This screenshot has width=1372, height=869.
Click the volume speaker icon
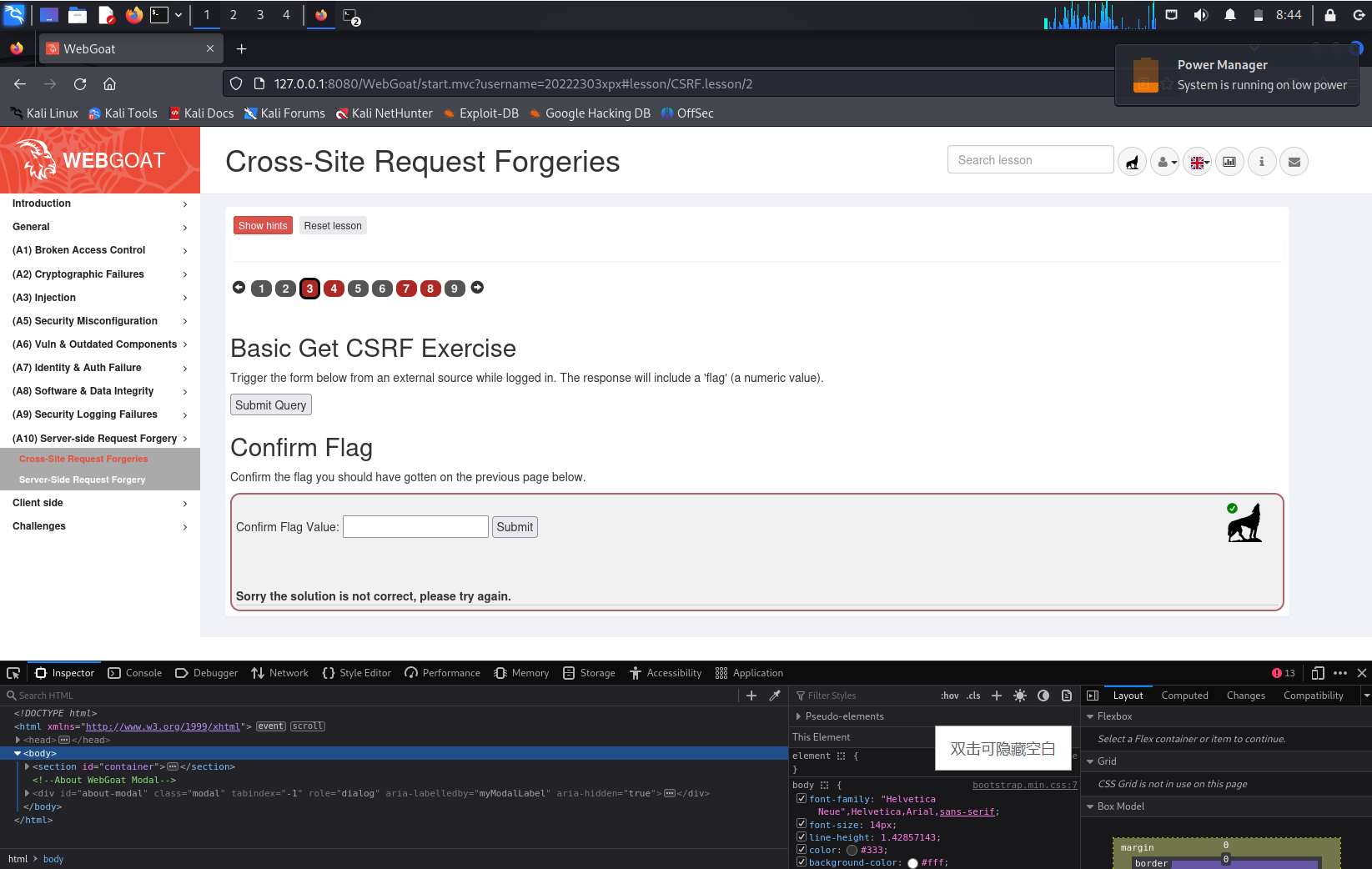click(1201, 15)
